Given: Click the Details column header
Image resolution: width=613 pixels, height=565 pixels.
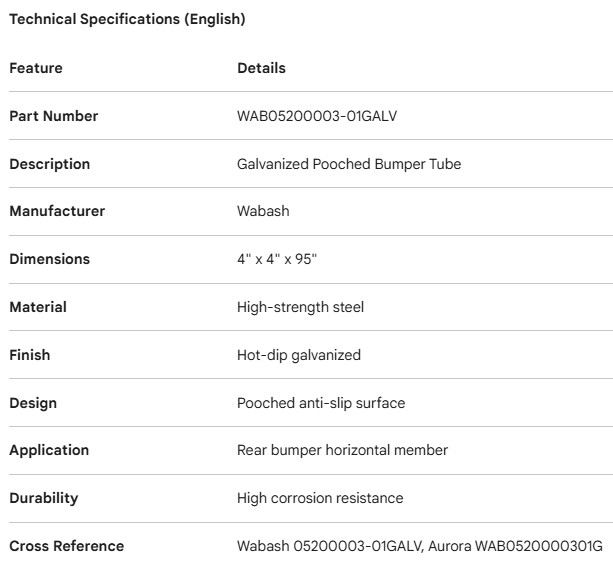Looking at the screenshot, I should point(261,68).
